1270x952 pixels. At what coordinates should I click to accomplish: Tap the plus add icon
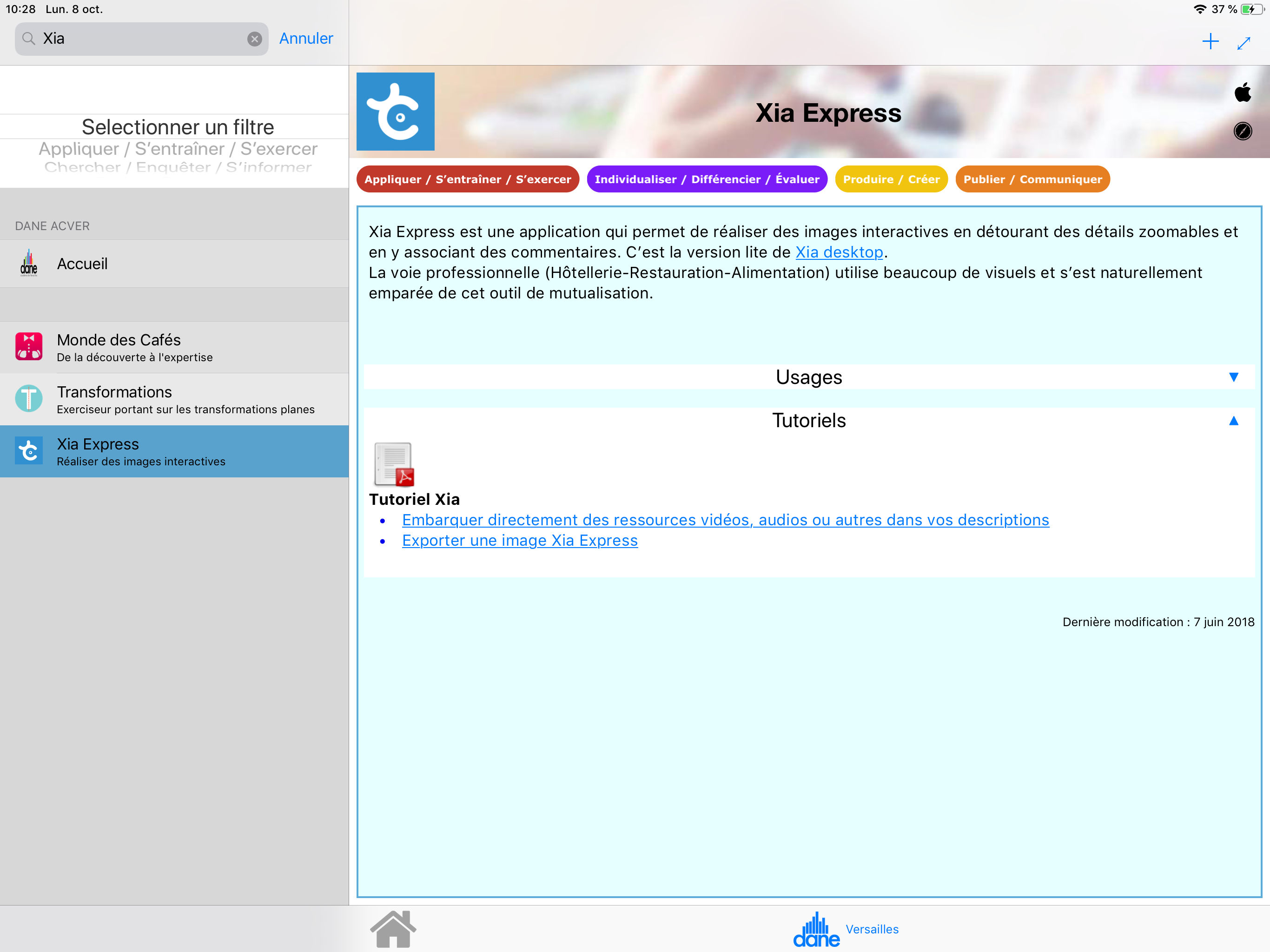point(1210,41)
